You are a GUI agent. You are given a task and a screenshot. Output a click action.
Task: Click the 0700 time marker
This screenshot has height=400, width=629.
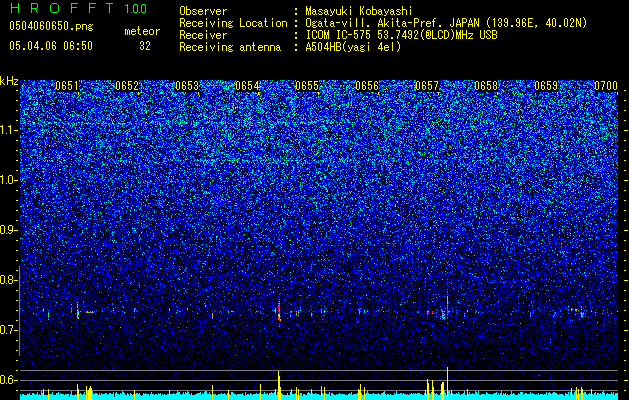606,86
